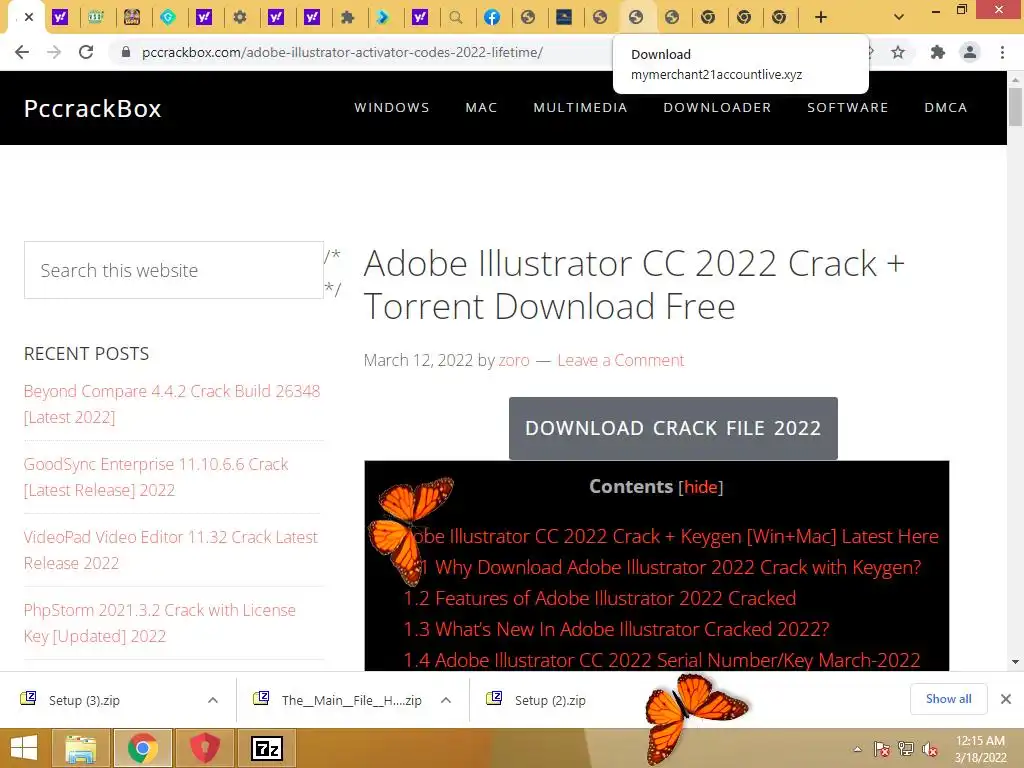Open author zoro's profile link
The height and width of the screenshot is (768, 1024).
point(514,360)
